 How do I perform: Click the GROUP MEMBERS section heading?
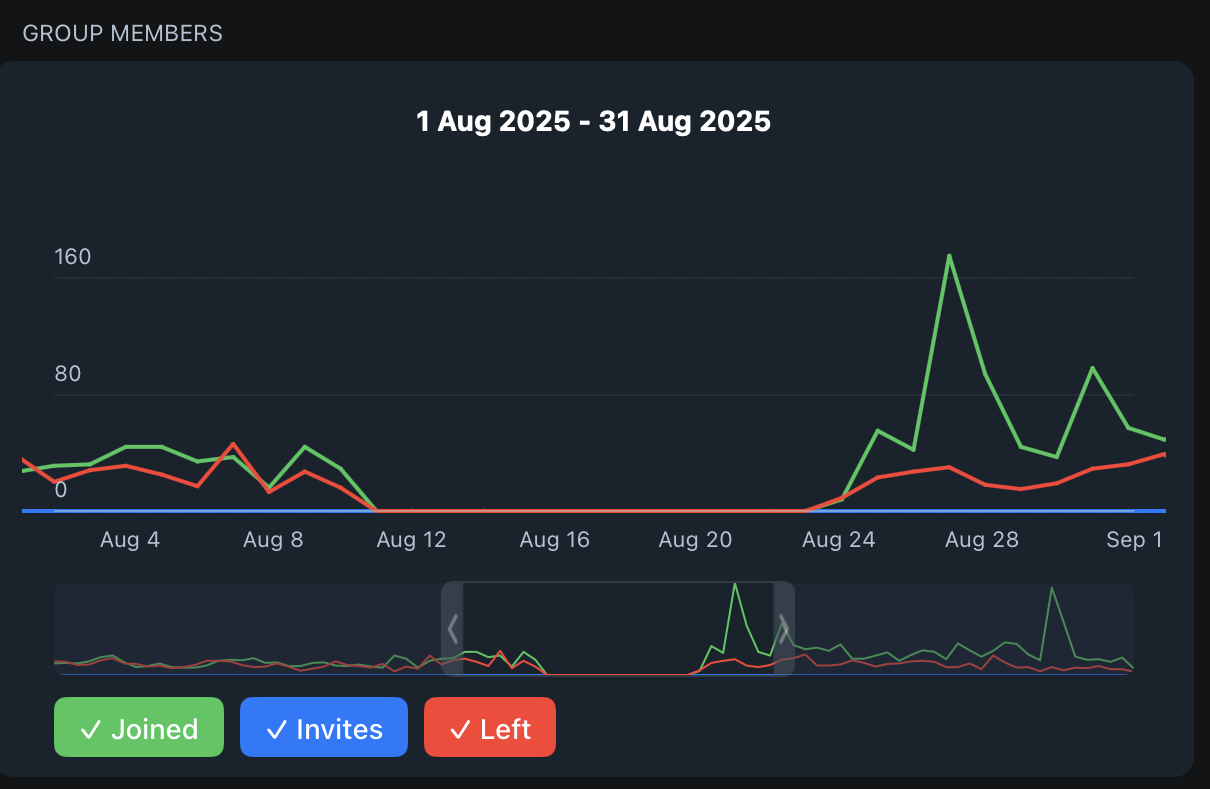(x=123, y=33)
